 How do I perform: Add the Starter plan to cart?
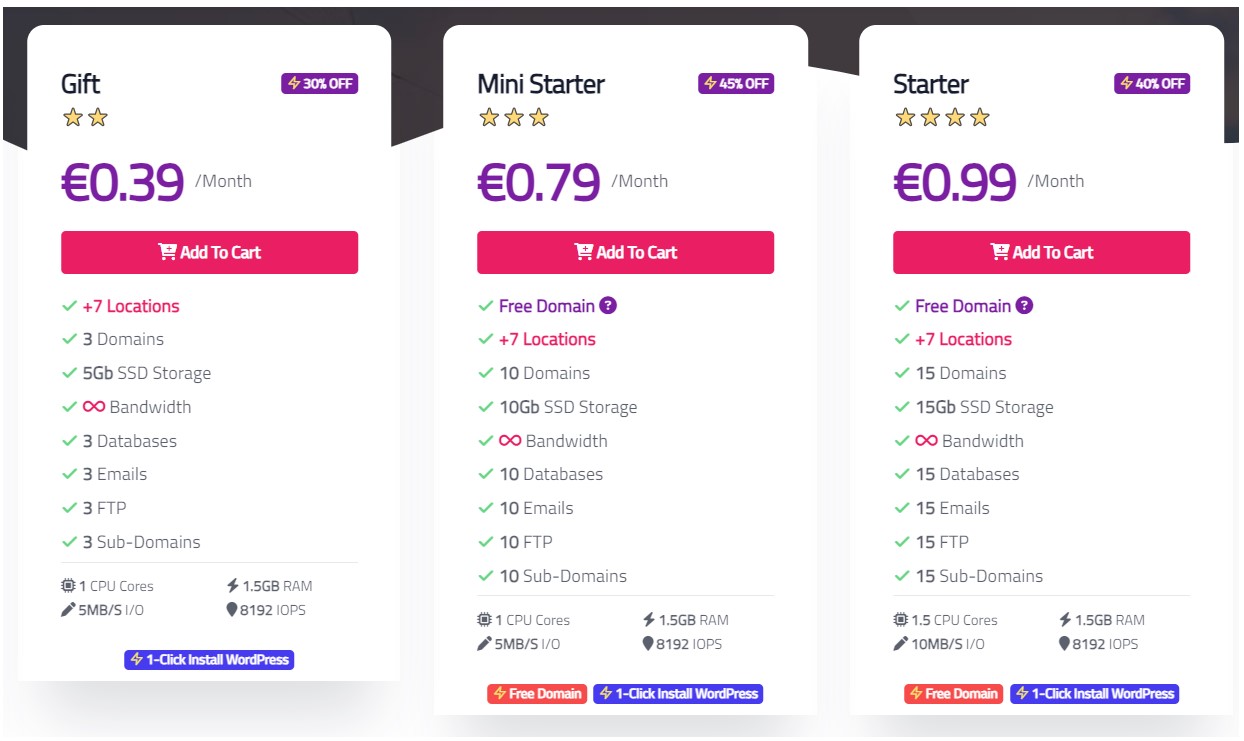[1041, 252]
